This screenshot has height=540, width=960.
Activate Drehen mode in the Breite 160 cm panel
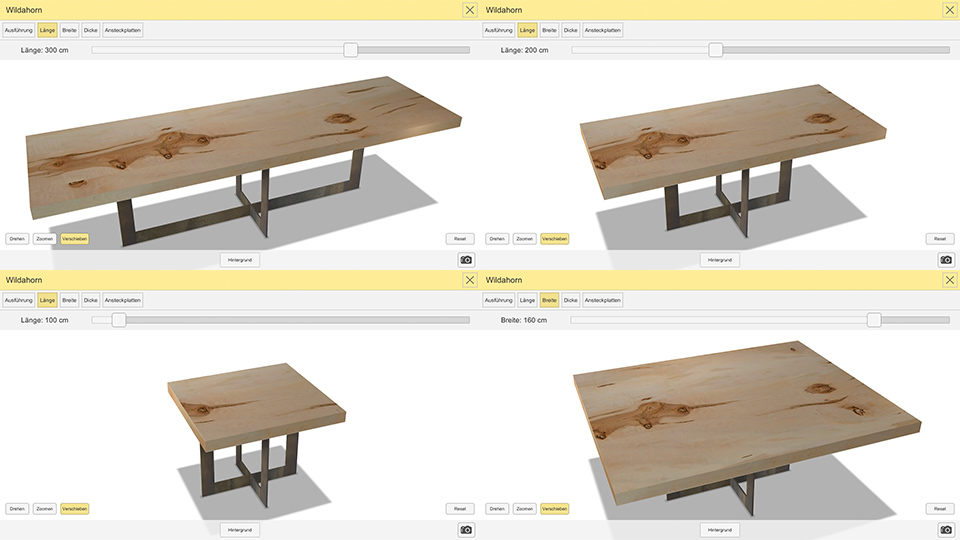(x=497, y=509)
